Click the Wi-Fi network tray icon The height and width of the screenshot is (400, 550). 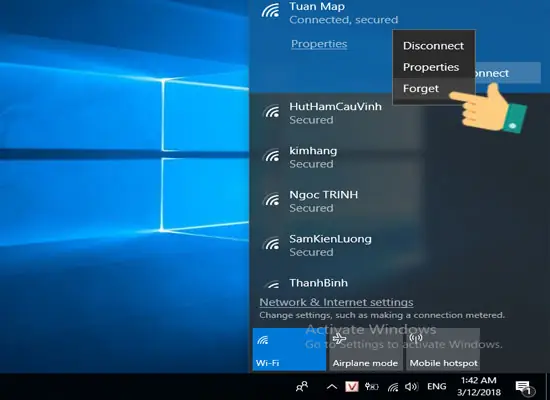pos(393,387)
